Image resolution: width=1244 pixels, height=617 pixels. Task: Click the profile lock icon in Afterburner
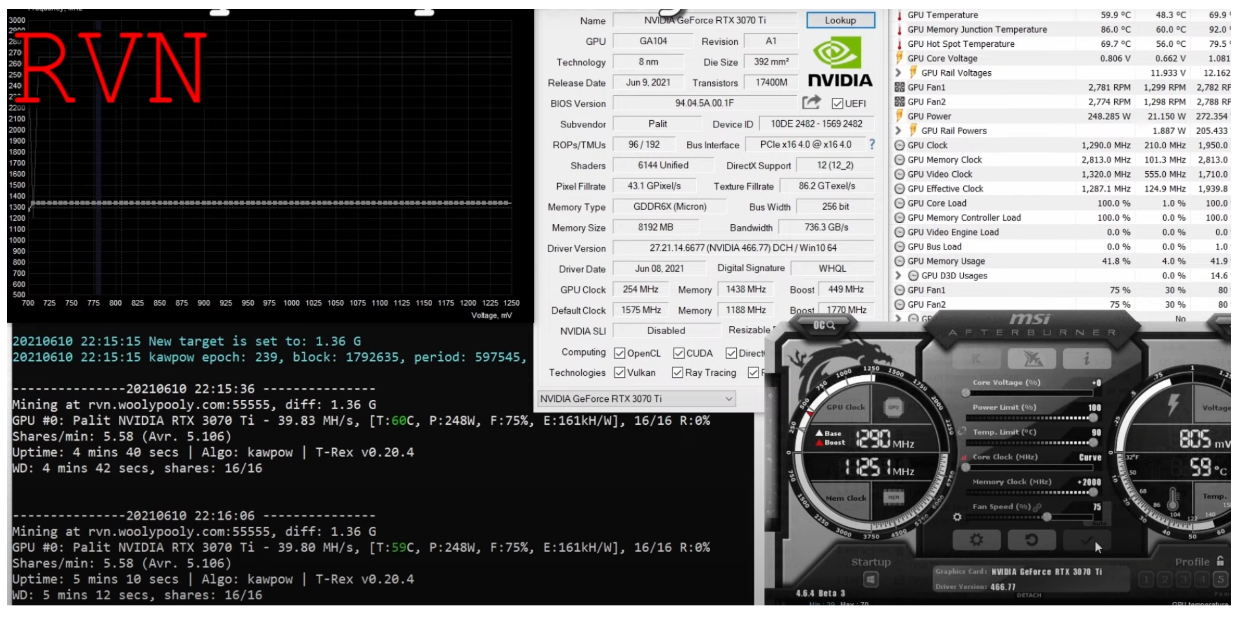click(1220, 561)
